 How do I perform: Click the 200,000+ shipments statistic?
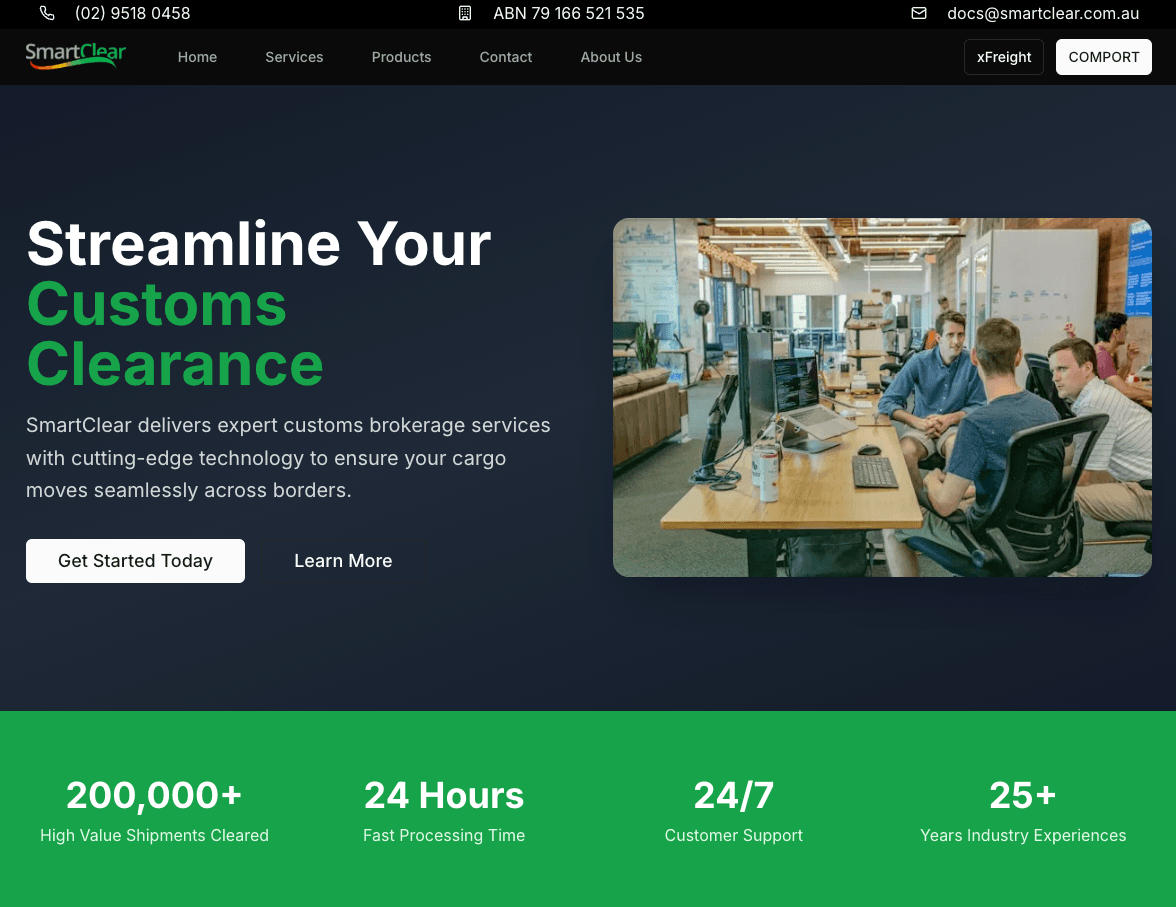(154, 810)
